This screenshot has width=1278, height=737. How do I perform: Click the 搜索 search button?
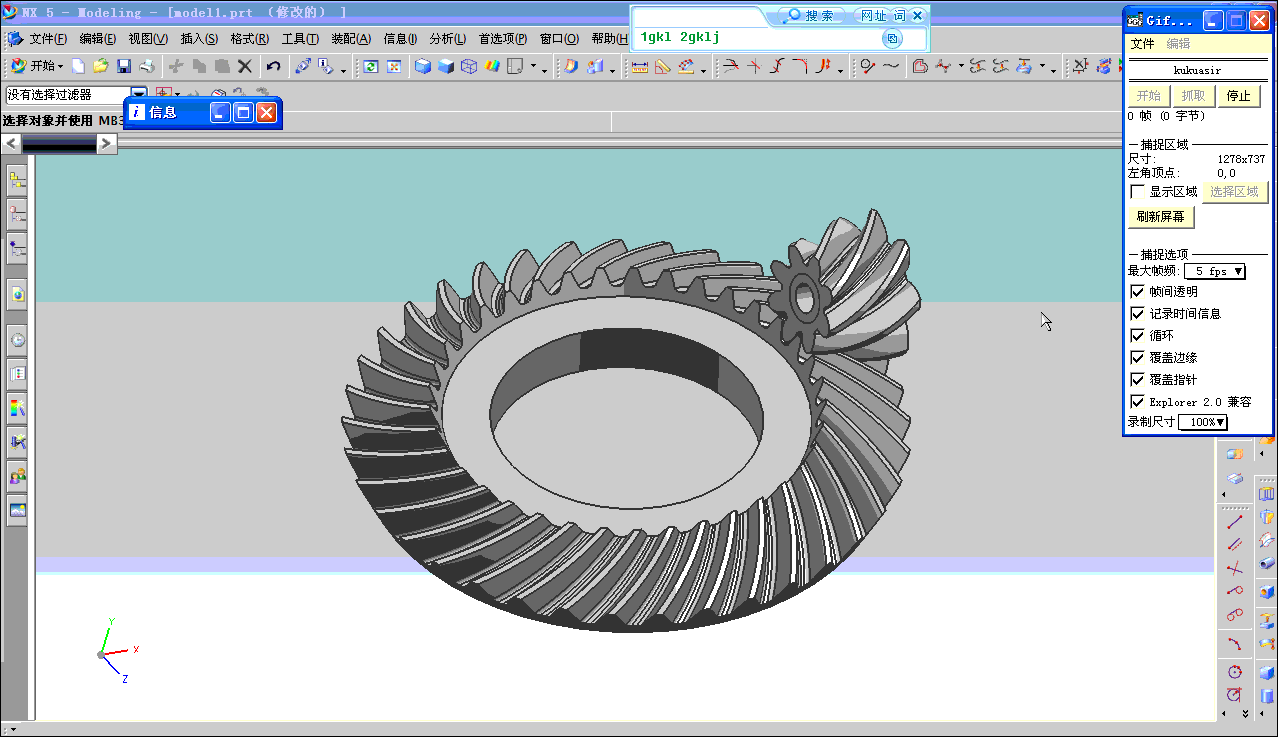pos(811,16)
